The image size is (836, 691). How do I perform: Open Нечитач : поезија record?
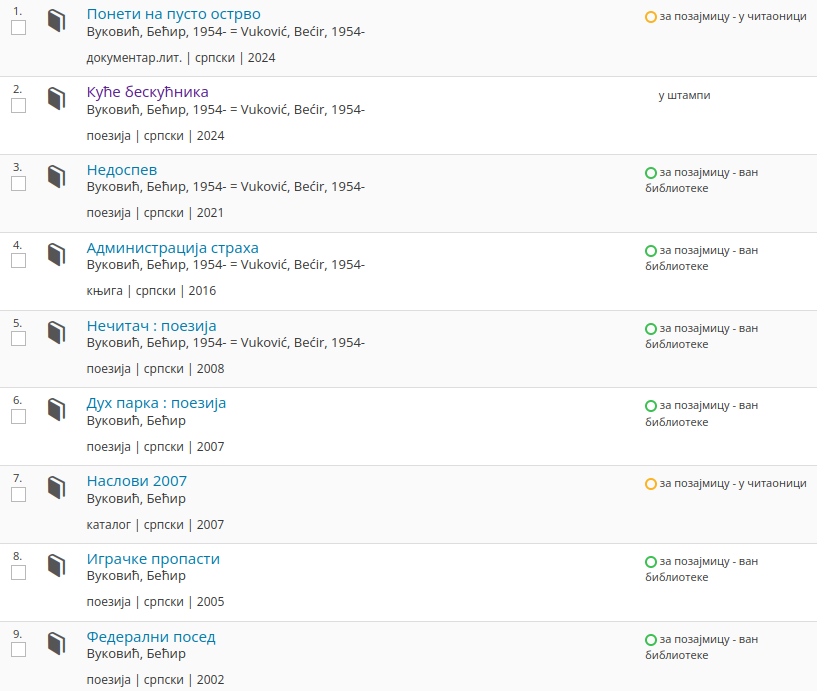[151, 326]
